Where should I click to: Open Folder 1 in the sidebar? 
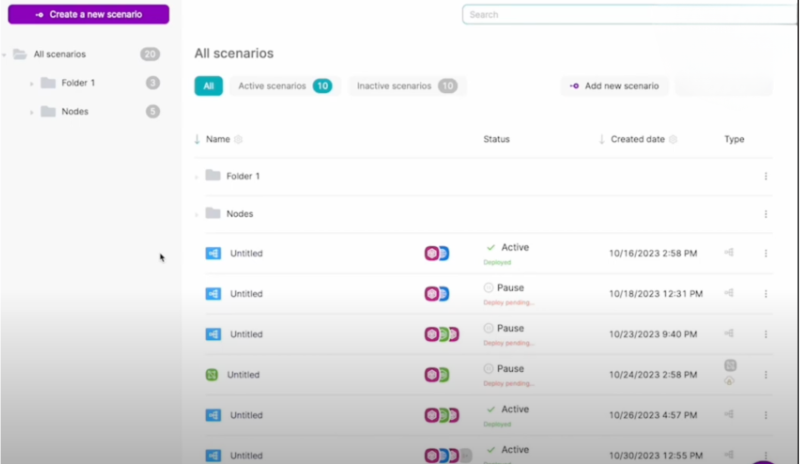click(78, 83)
